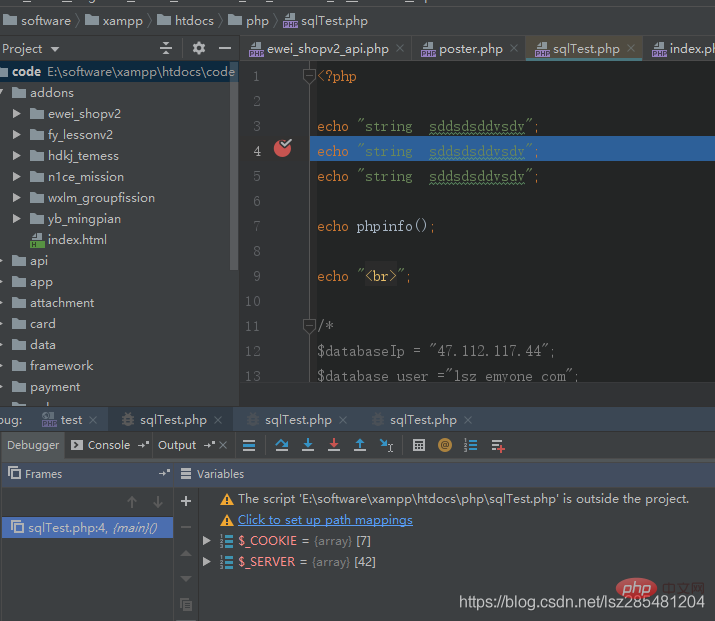Open the Project view dropdown

point(55,49)
